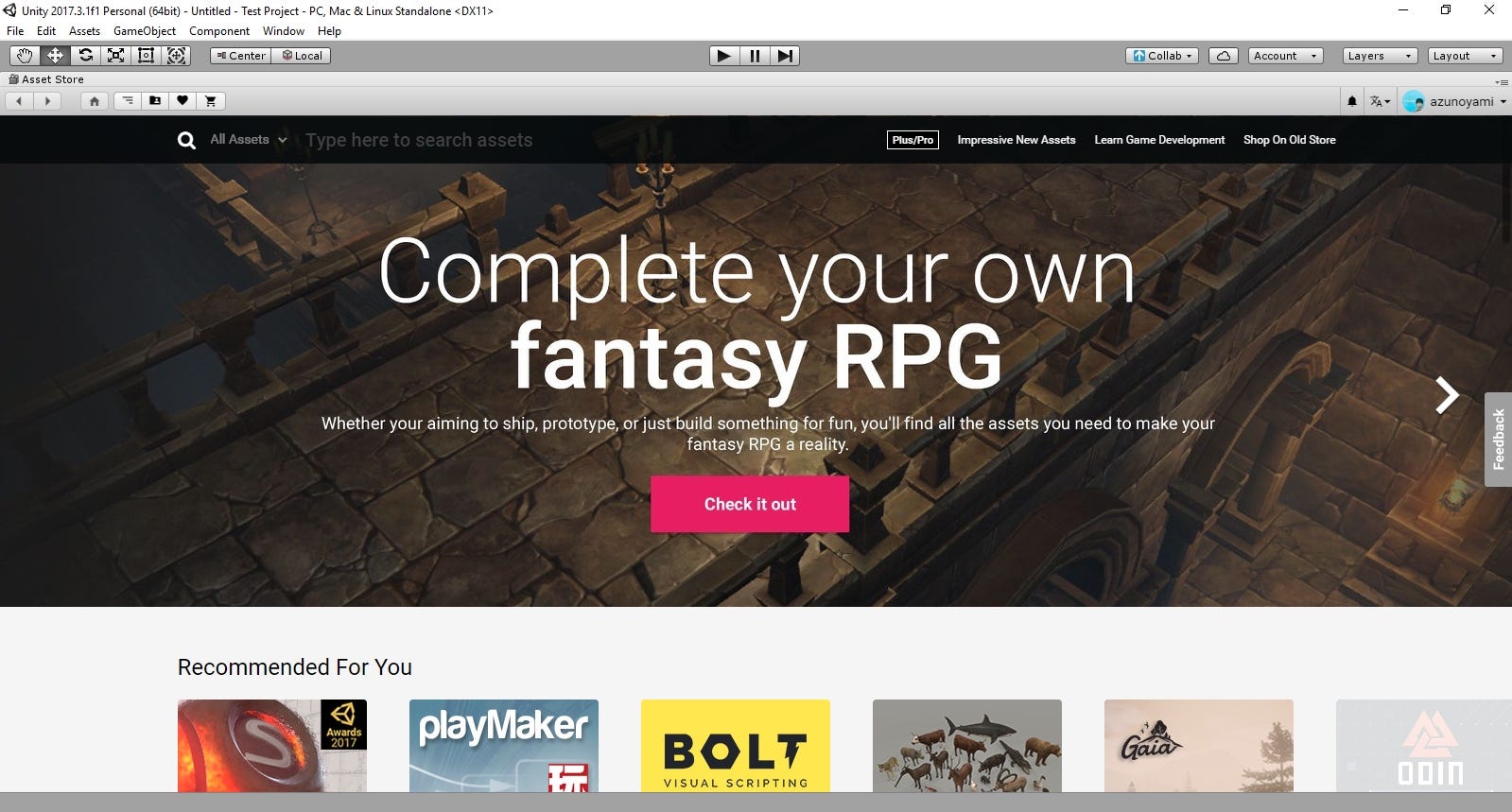Click the Step frame button
The height and width of the screenshot is (812, 1512).
coord(785,56)
